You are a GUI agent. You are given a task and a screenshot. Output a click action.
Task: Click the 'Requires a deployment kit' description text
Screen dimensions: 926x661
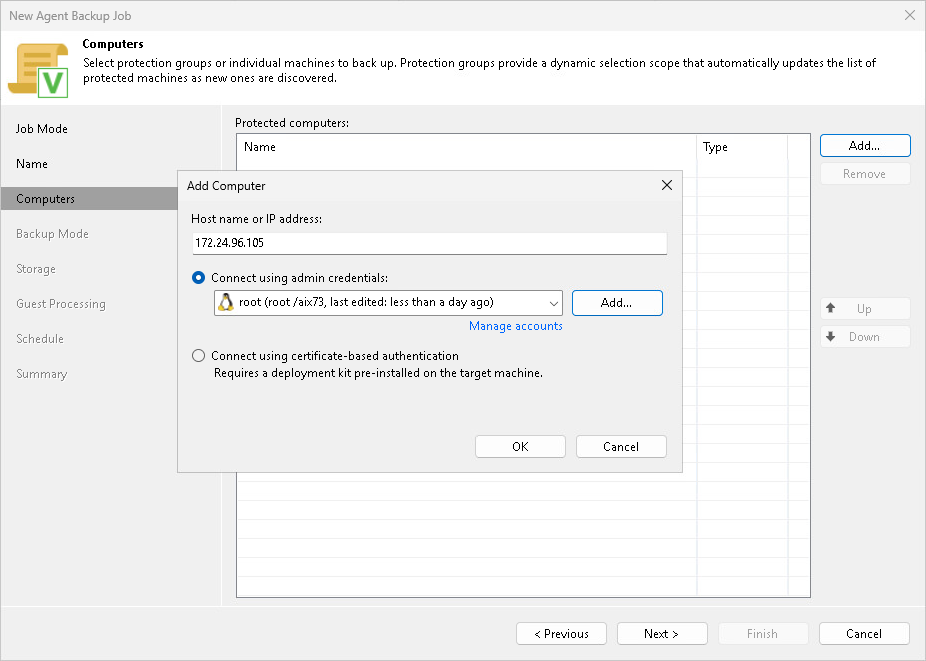click(x=378, y=373)
